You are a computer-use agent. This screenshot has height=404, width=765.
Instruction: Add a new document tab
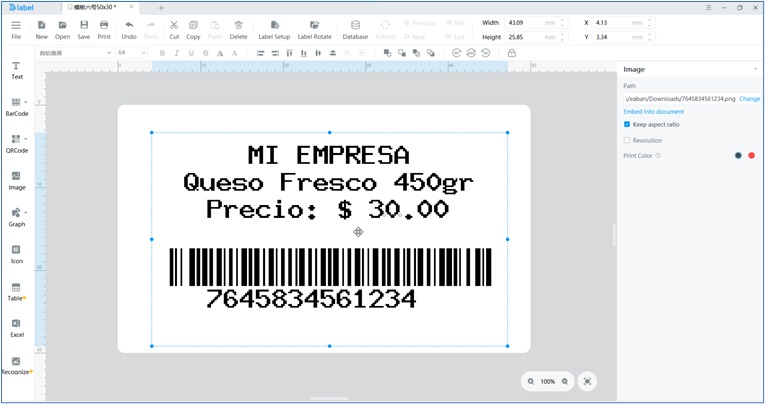pos(161,8)
